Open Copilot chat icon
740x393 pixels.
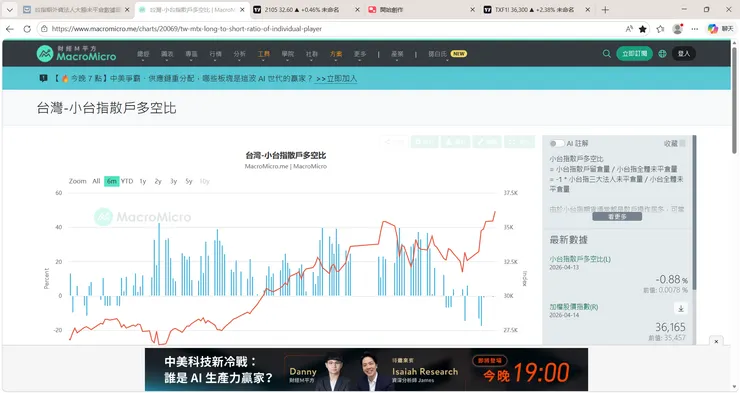coord(713,29)
